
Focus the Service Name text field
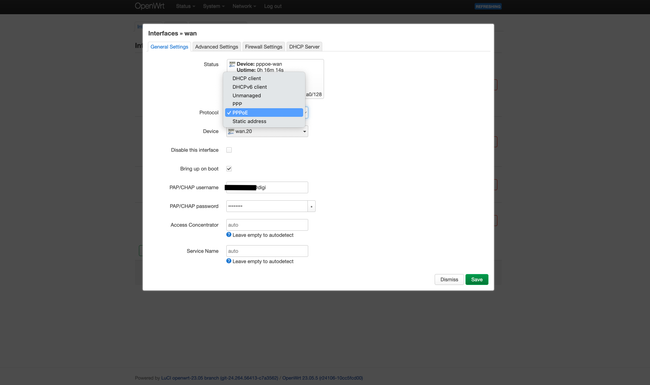[267, 251]
